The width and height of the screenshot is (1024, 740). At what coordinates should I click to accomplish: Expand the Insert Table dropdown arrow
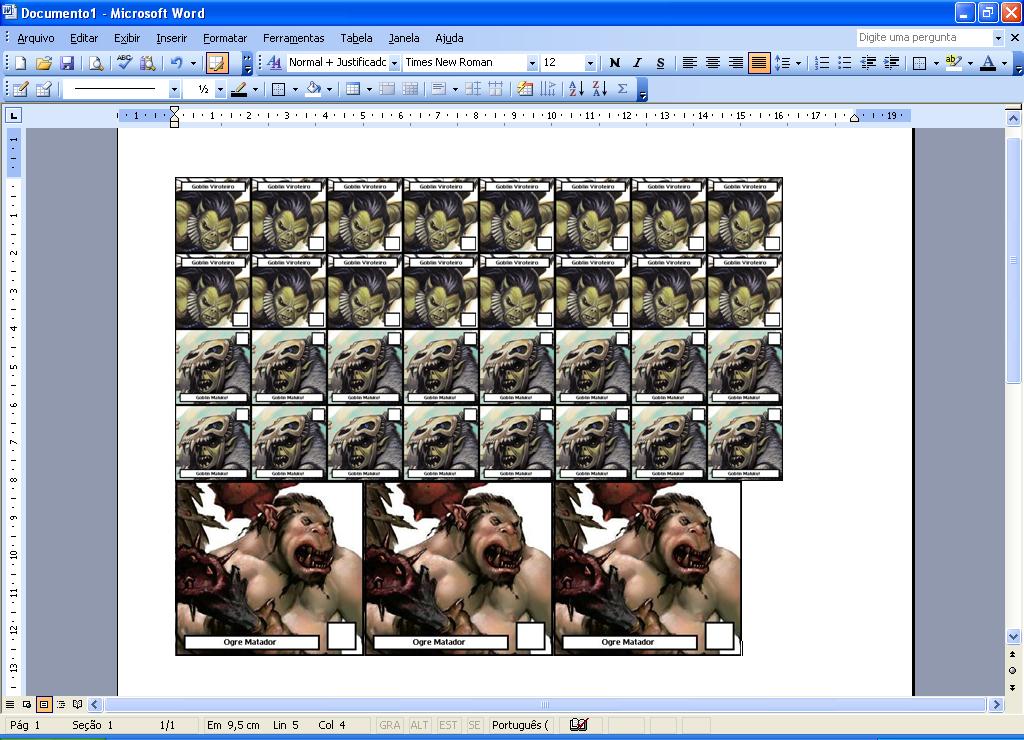pyautogui.click(x=369, y=89)
